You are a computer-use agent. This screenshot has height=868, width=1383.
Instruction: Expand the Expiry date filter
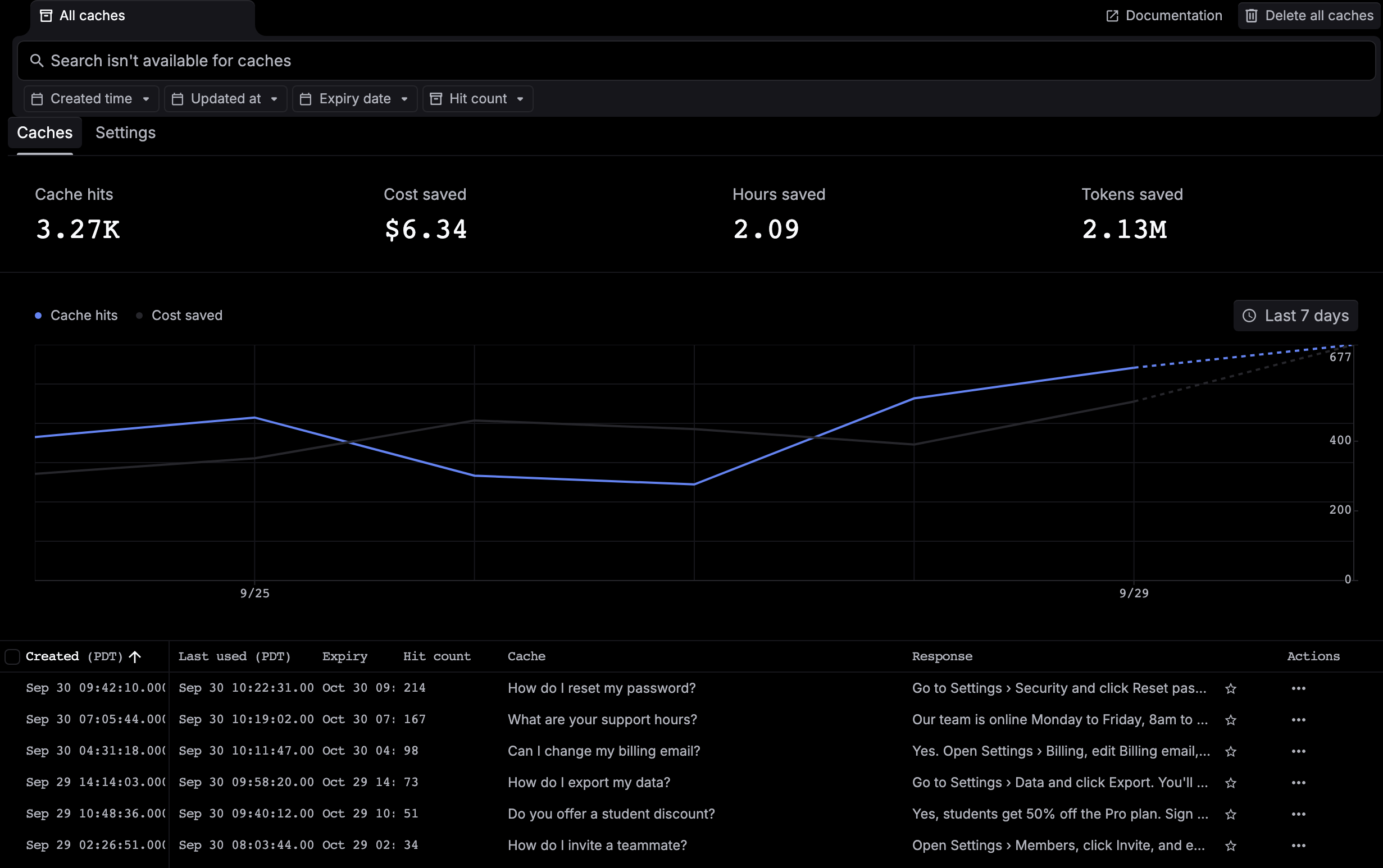tap(355, 99)
